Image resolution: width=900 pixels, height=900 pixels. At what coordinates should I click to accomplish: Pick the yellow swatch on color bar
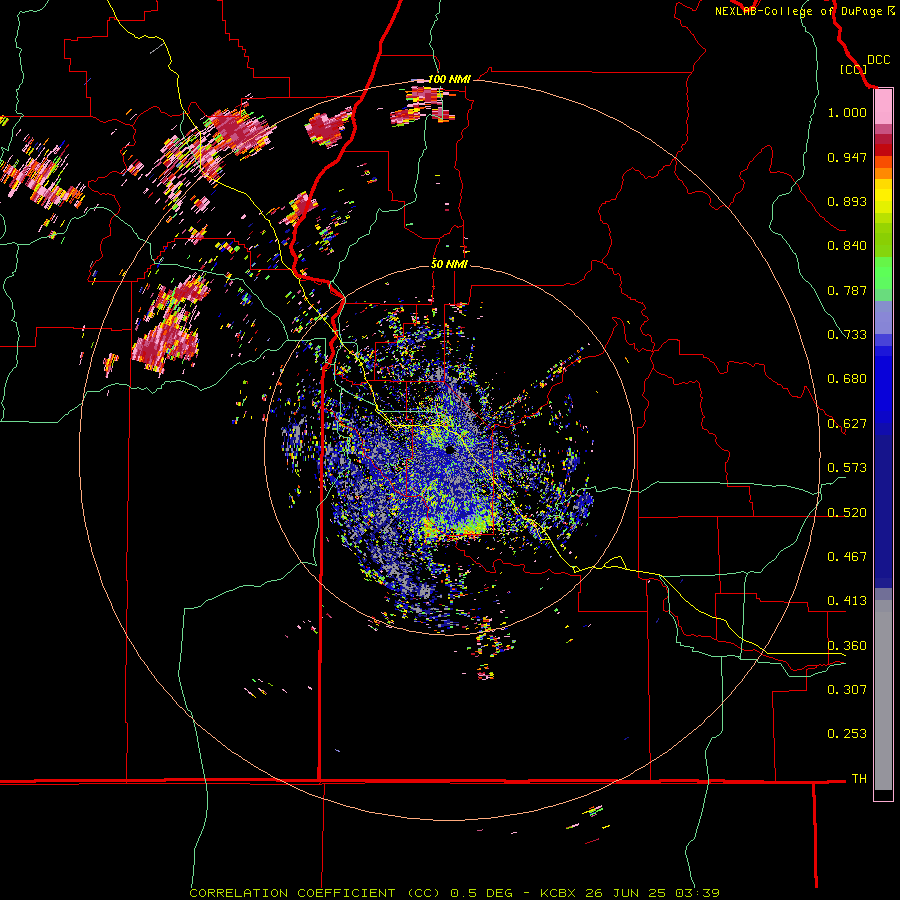click(x=883, y=197)
